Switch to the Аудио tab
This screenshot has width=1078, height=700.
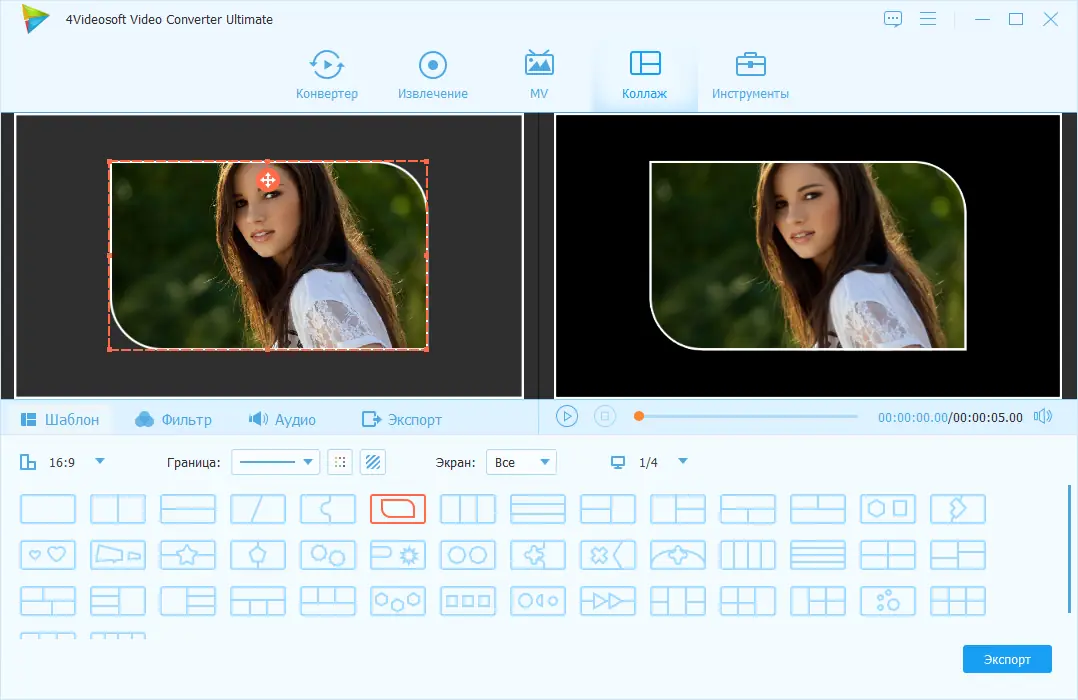(x=282, y=419)
